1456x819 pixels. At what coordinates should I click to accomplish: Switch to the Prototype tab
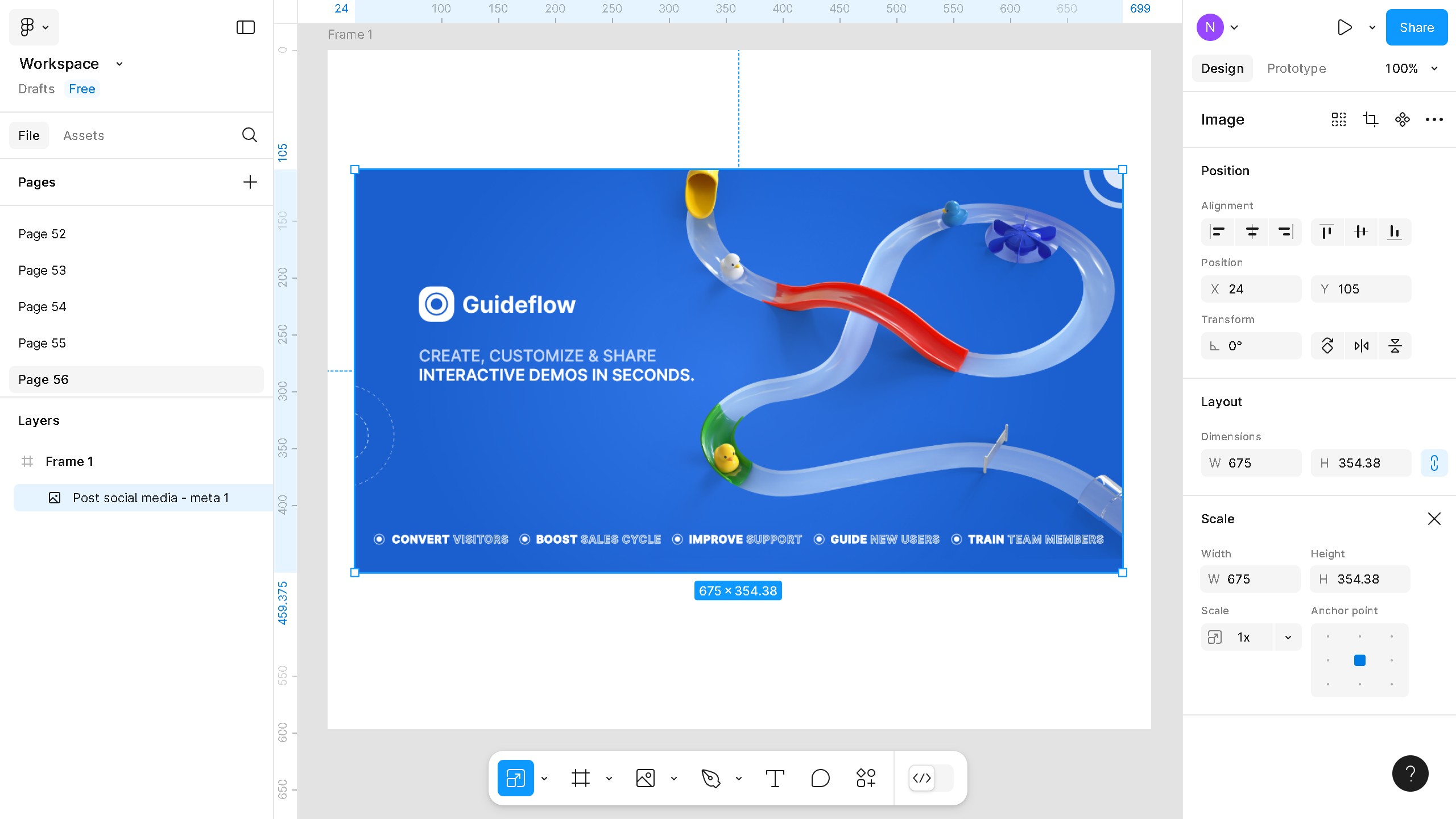click(x=1296, y=68)
